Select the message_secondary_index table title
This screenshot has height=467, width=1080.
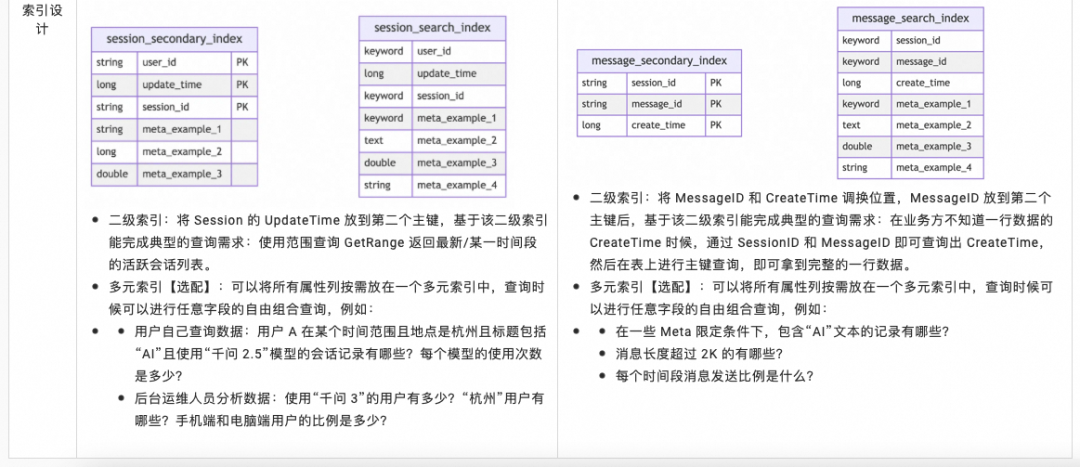(x=659, y=61)
